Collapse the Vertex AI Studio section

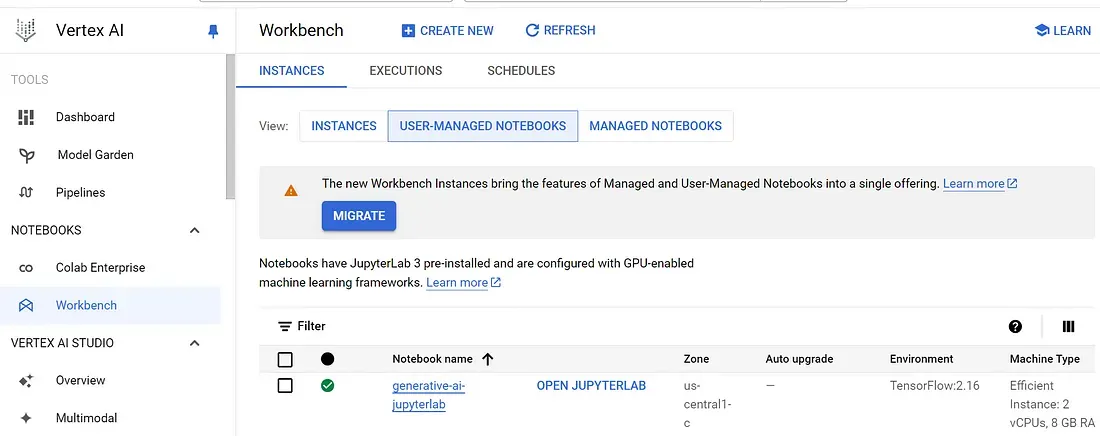pyautogui.click(x=194, y=343)
